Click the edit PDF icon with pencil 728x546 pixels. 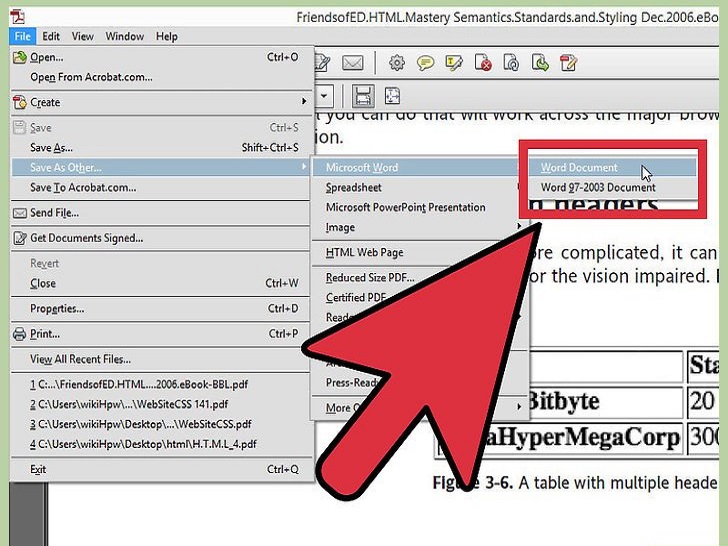[568, 63]
